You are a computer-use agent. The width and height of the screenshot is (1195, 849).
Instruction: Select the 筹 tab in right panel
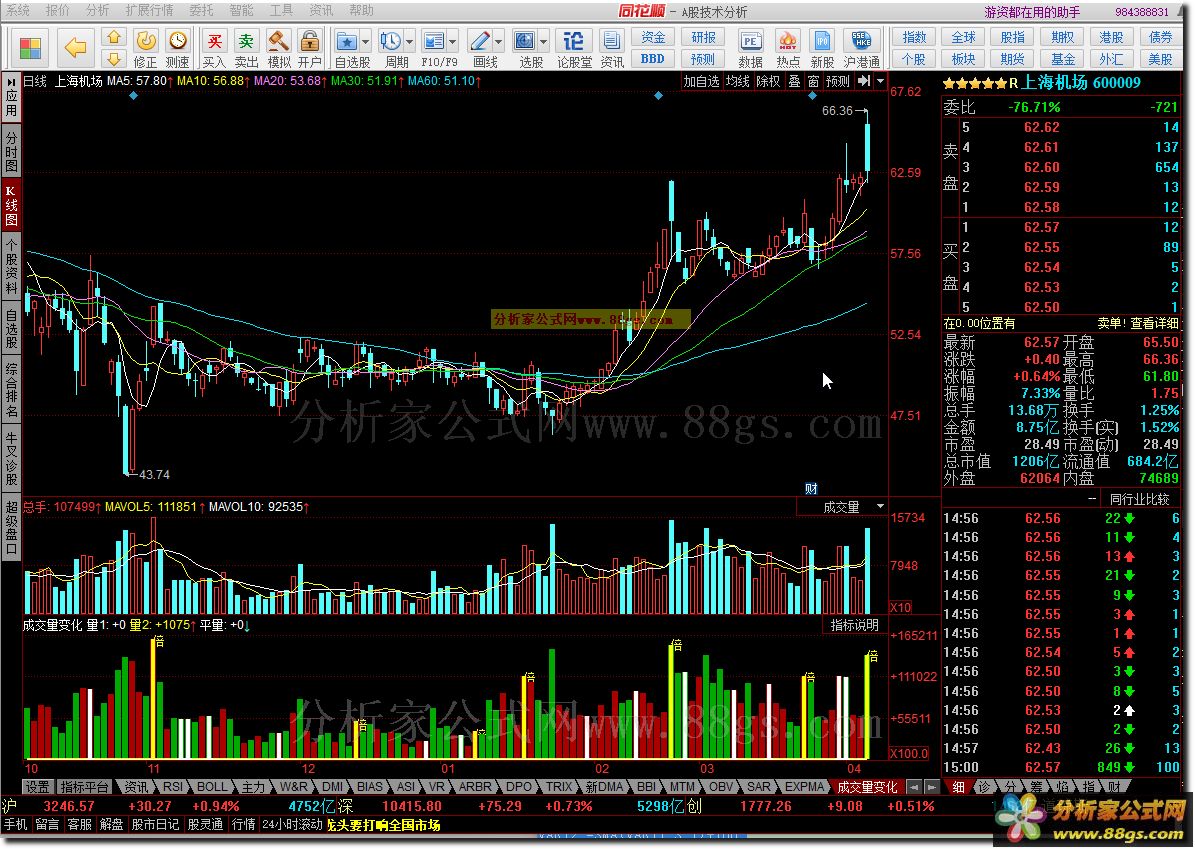click(1036, 787)
